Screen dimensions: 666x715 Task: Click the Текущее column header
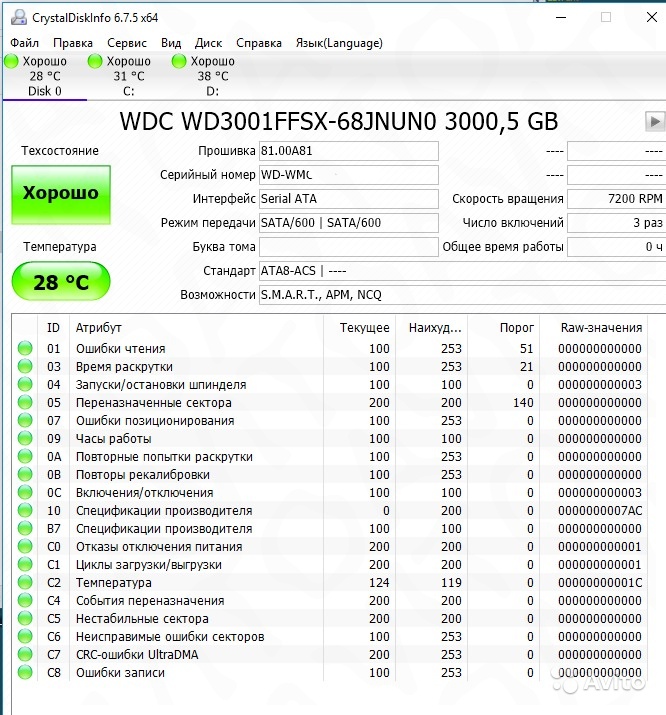pyautogui.click(x=360, y=327)
